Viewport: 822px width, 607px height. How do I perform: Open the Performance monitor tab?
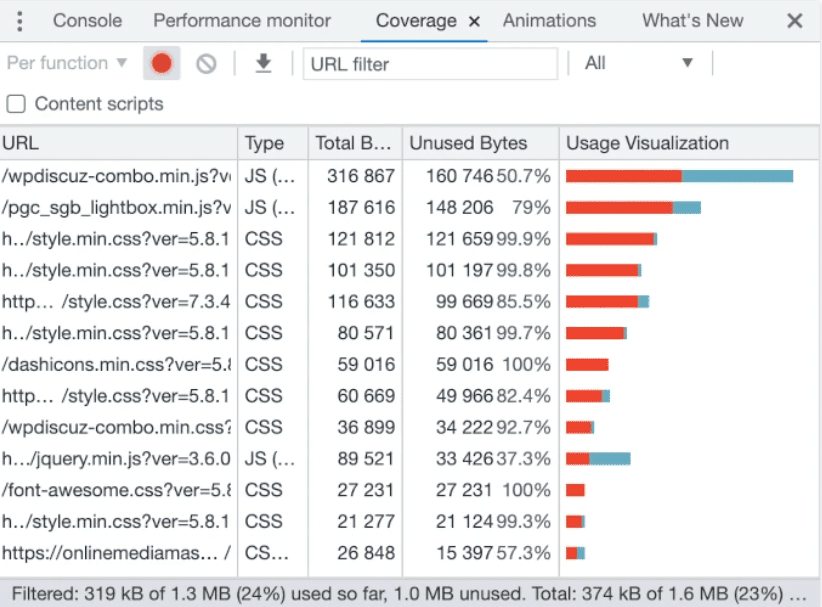coord(242,21)
